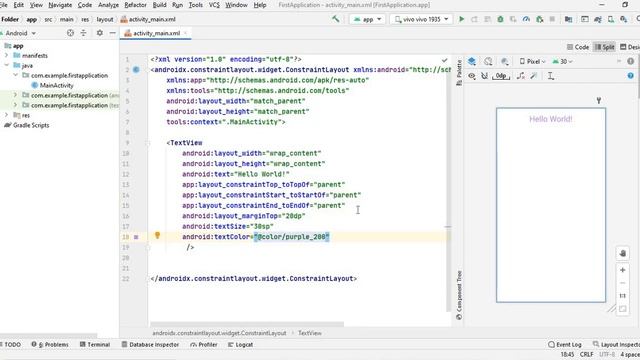
Task: Click the CRLF line separator in status bar
Action: tap(587, 355)
